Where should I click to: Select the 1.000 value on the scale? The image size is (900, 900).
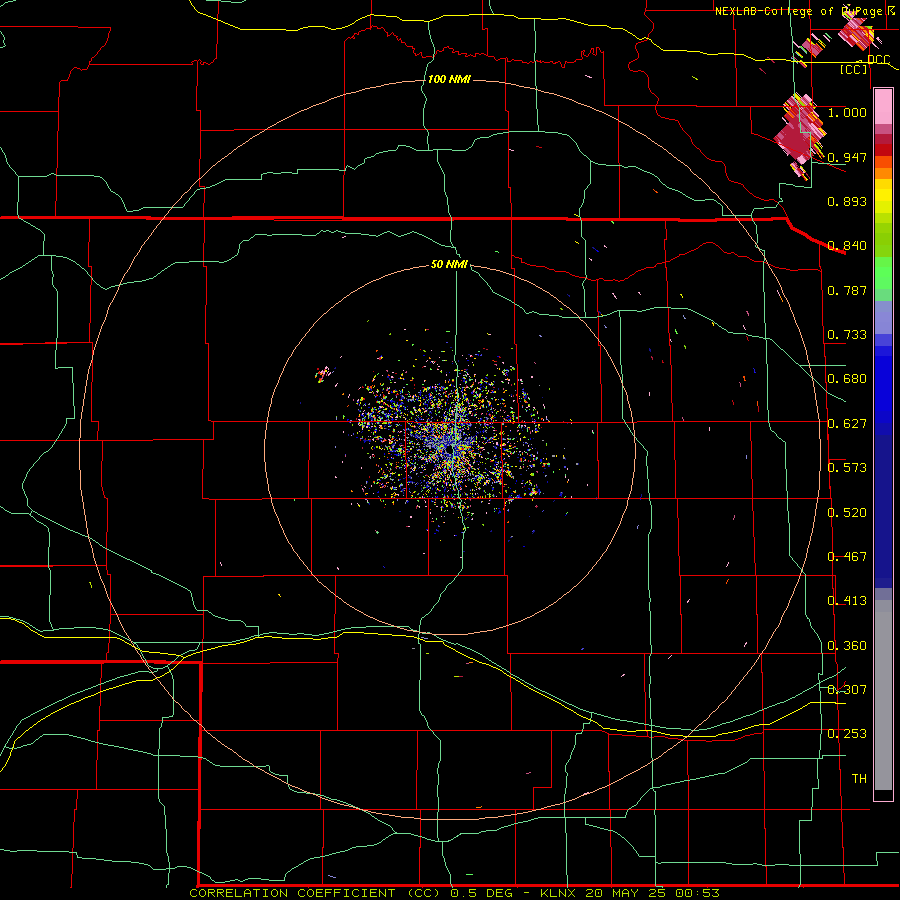pos(847,112)
